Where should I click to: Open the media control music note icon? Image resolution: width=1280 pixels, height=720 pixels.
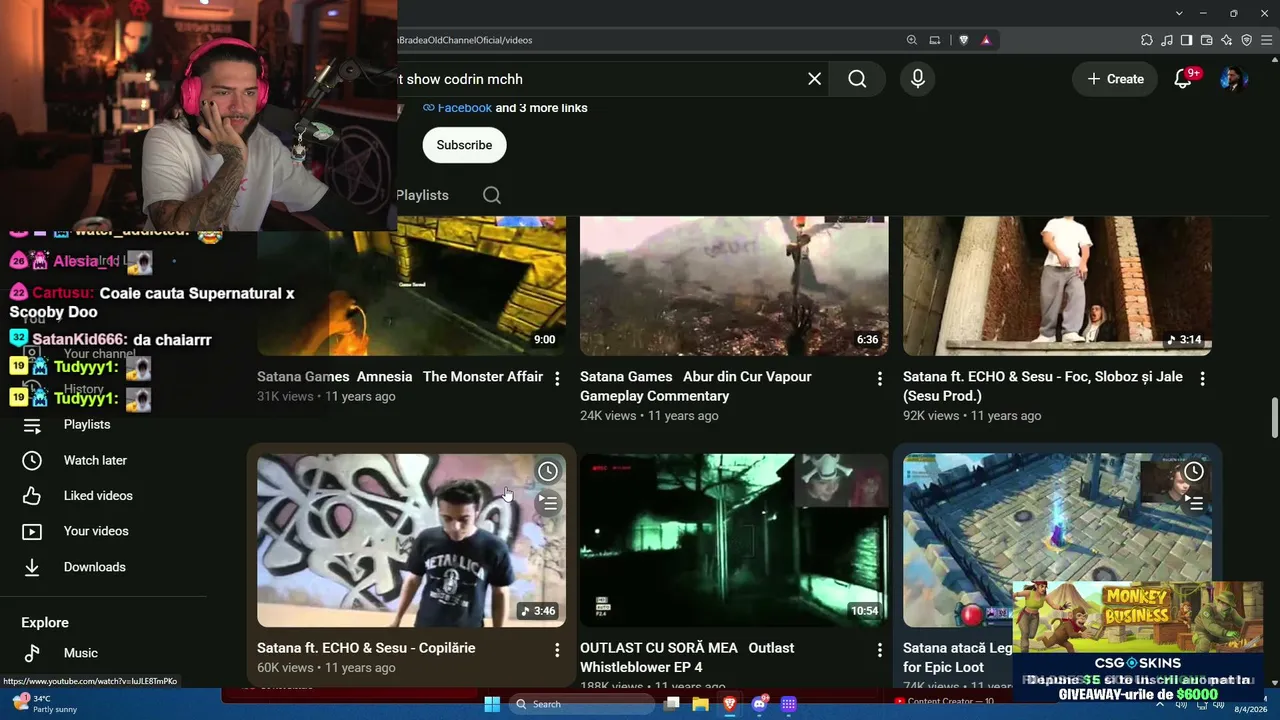pos(1167,40)
